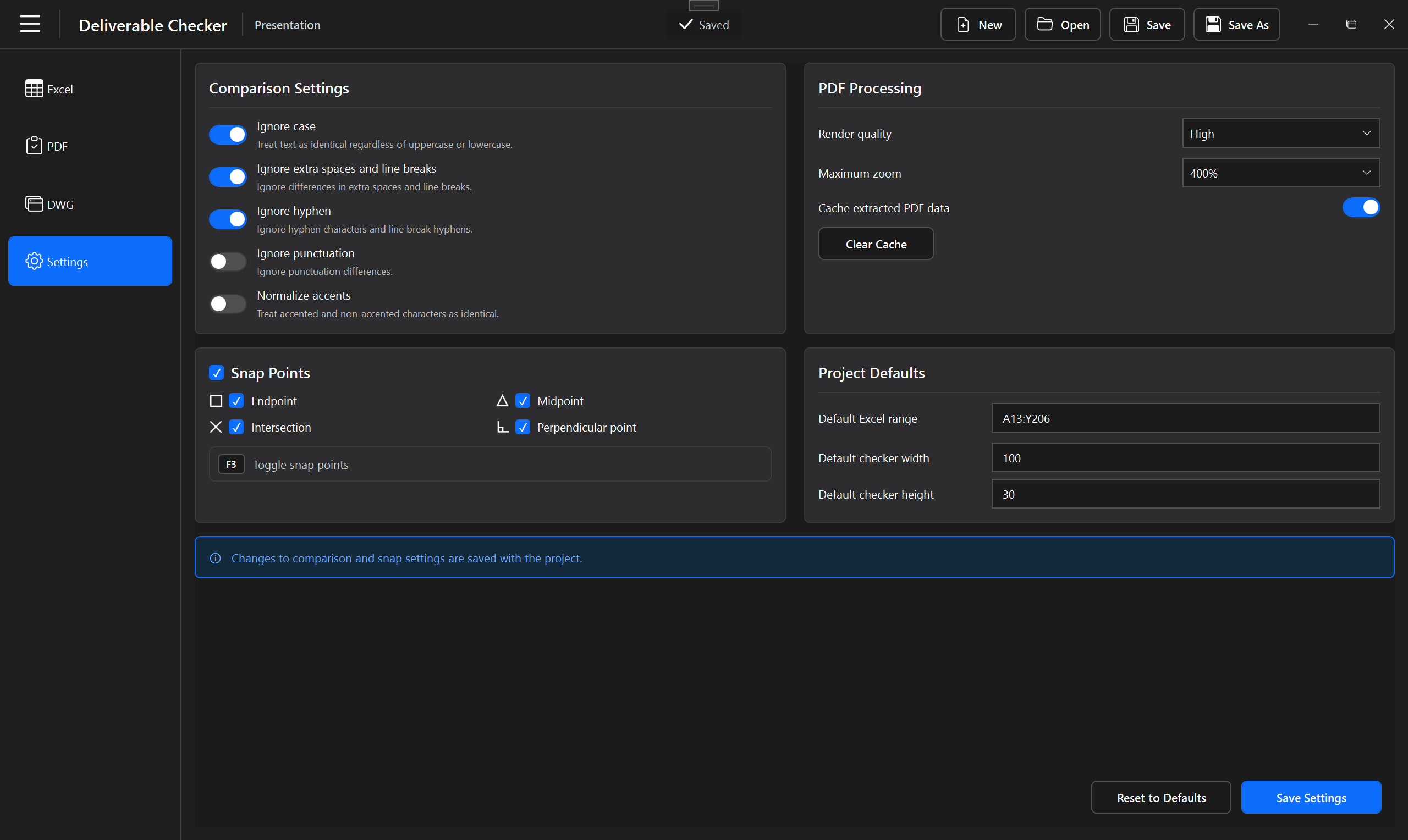Click the Deliverable Checker title
The height and width of the screenshot is (840, 1408).
tap(153, 25)
